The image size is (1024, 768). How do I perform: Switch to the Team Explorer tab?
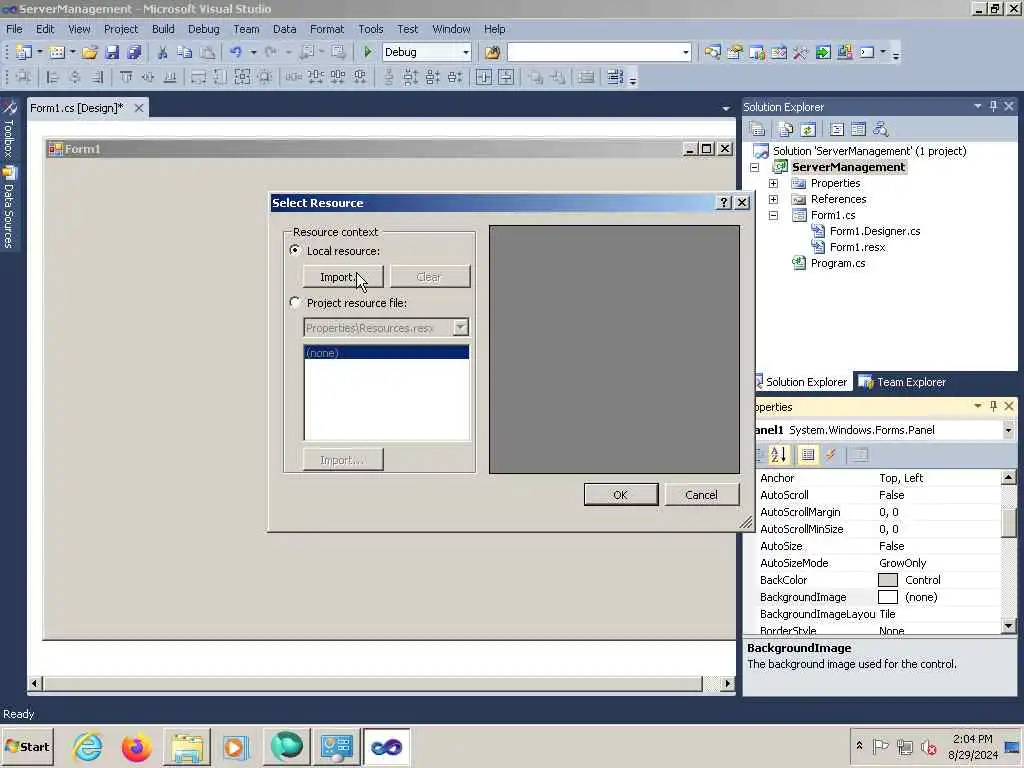[902, 382]
